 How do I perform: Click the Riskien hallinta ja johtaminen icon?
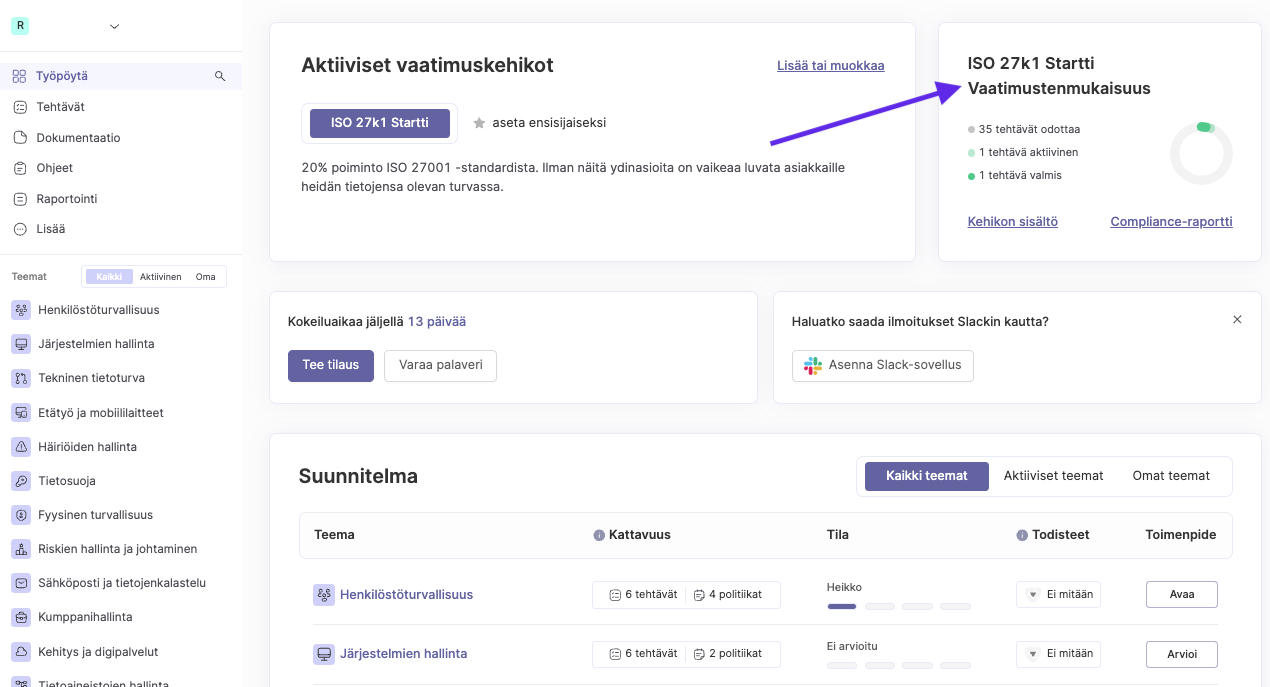pyautogui.click(x=21, y=549)
